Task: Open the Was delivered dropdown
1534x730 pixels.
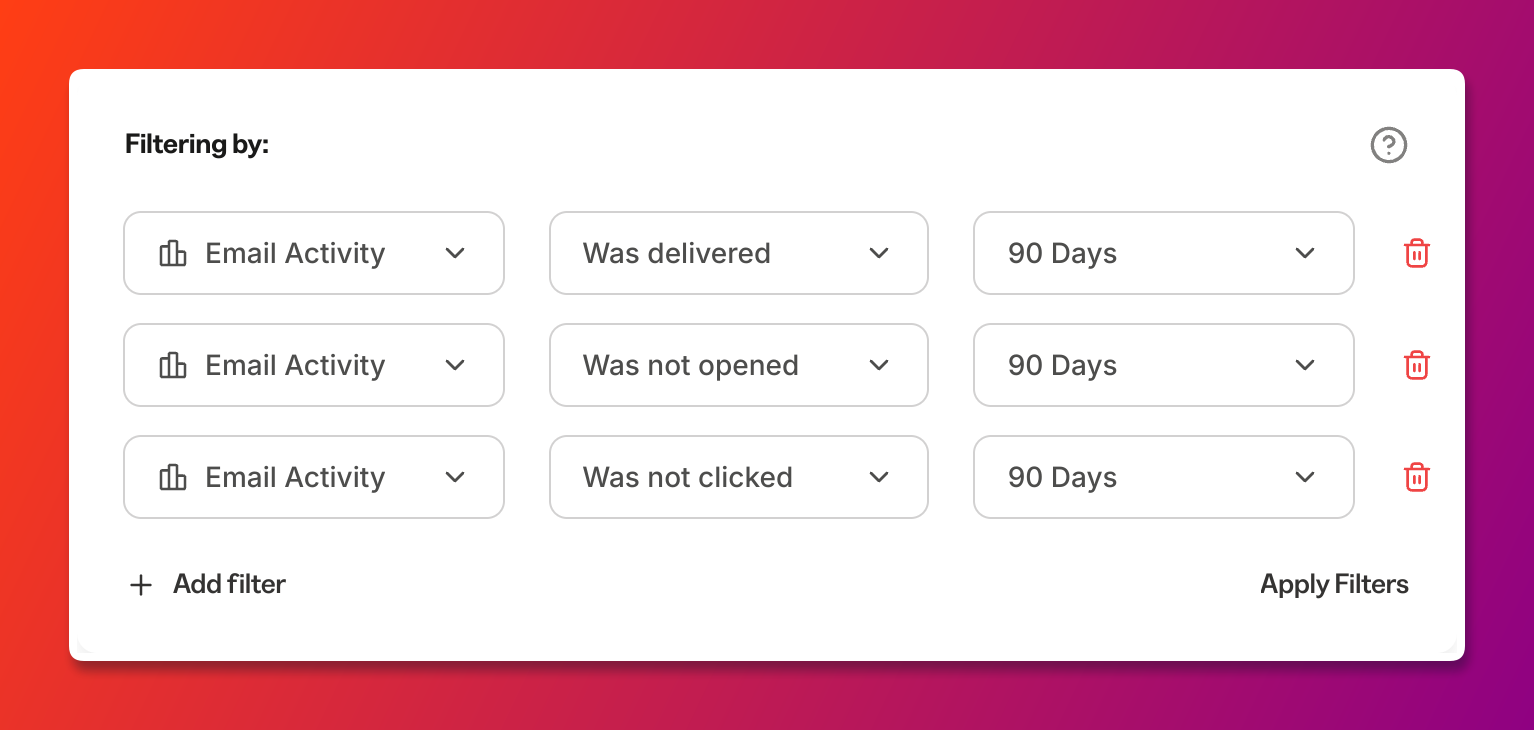Action: click(x=739, y=253)
